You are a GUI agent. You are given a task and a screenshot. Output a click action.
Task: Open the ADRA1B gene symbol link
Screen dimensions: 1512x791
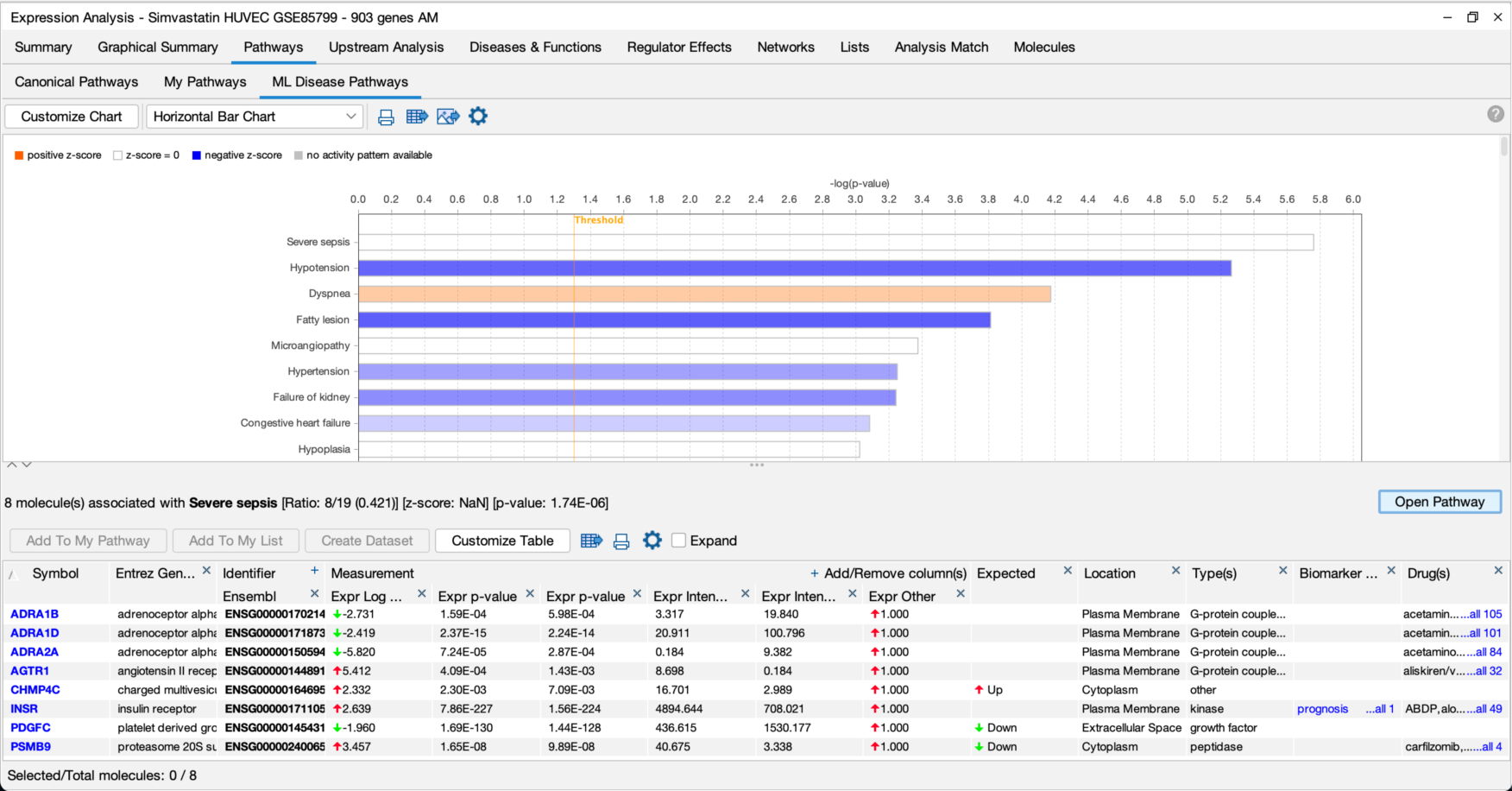35,614
